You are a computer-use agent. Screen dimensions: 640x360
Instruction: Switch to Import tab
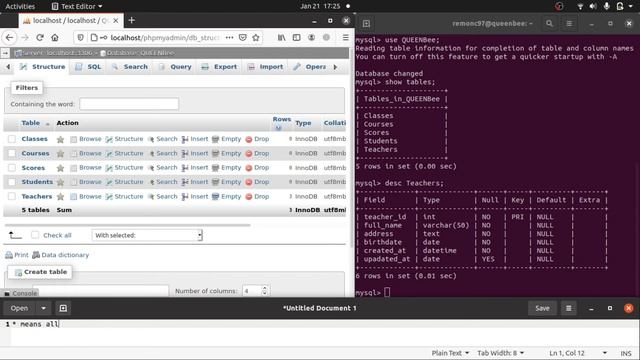[266, 67]
